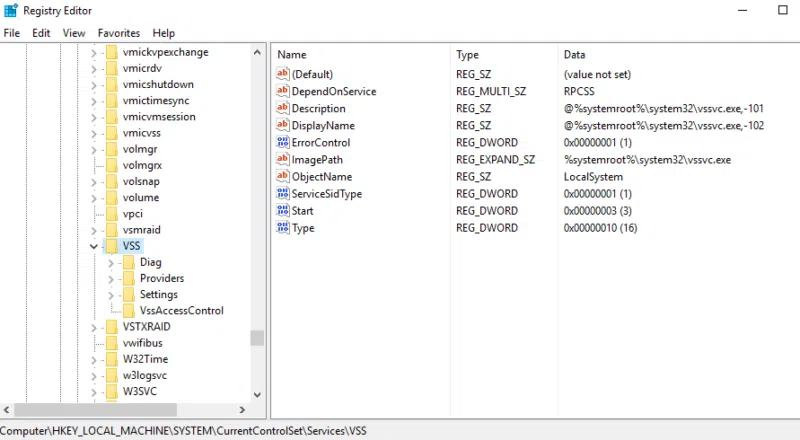Screen dimensions: 800x440
Task: Select the DependOnService string value icon
Action: pyautogui.click(x=283, y=91)
